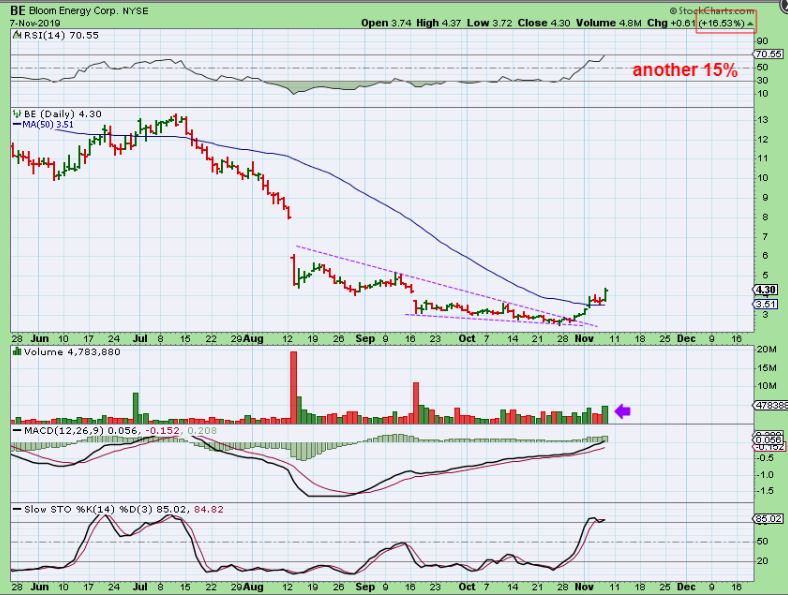The height and width of the screenshot is (595, 788).
Task: Click the 70.55 RSI value tag
Action: (768, 54)
